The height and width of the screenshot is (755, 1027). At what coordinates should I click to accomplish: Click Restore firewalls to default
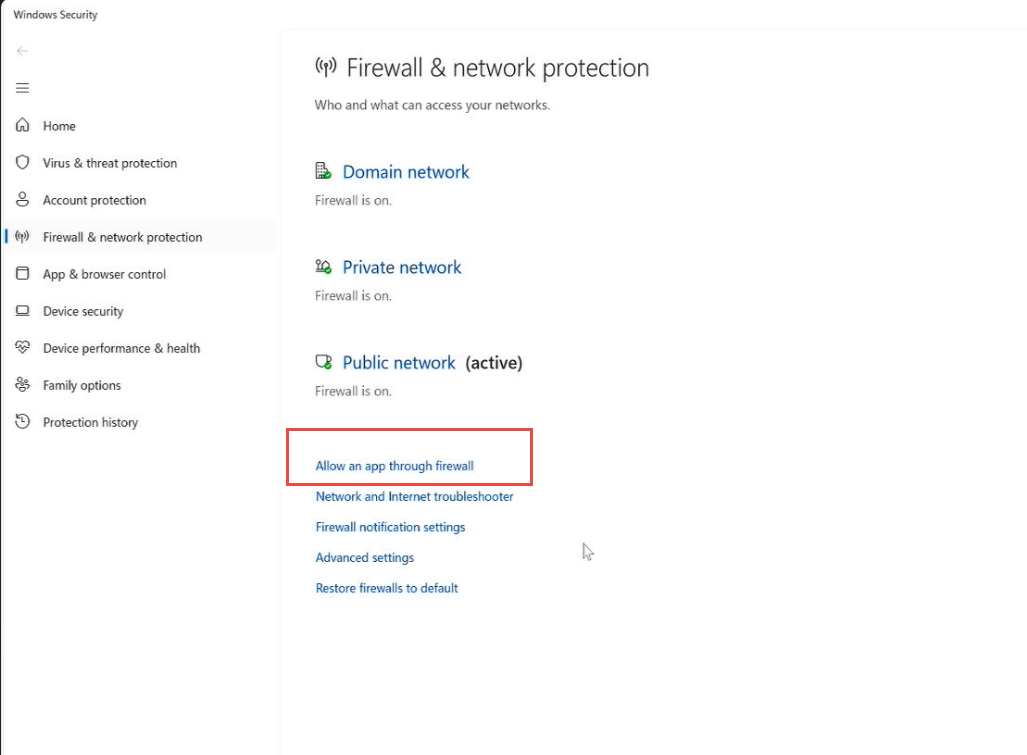386,588
